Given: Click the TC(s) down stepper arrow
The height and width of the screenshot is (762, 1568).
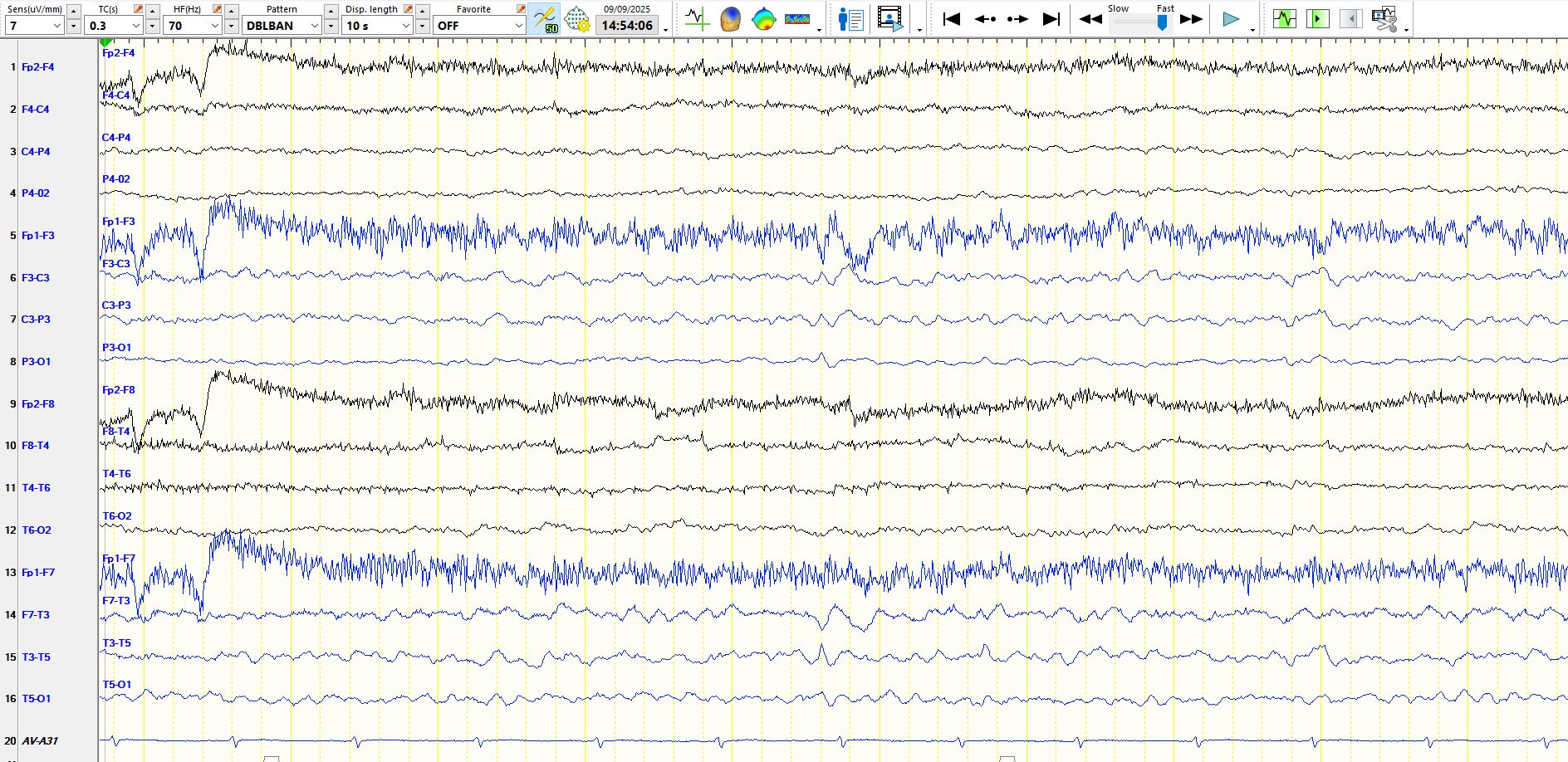Looking at the screenshot, I should [x=153, y=27].
